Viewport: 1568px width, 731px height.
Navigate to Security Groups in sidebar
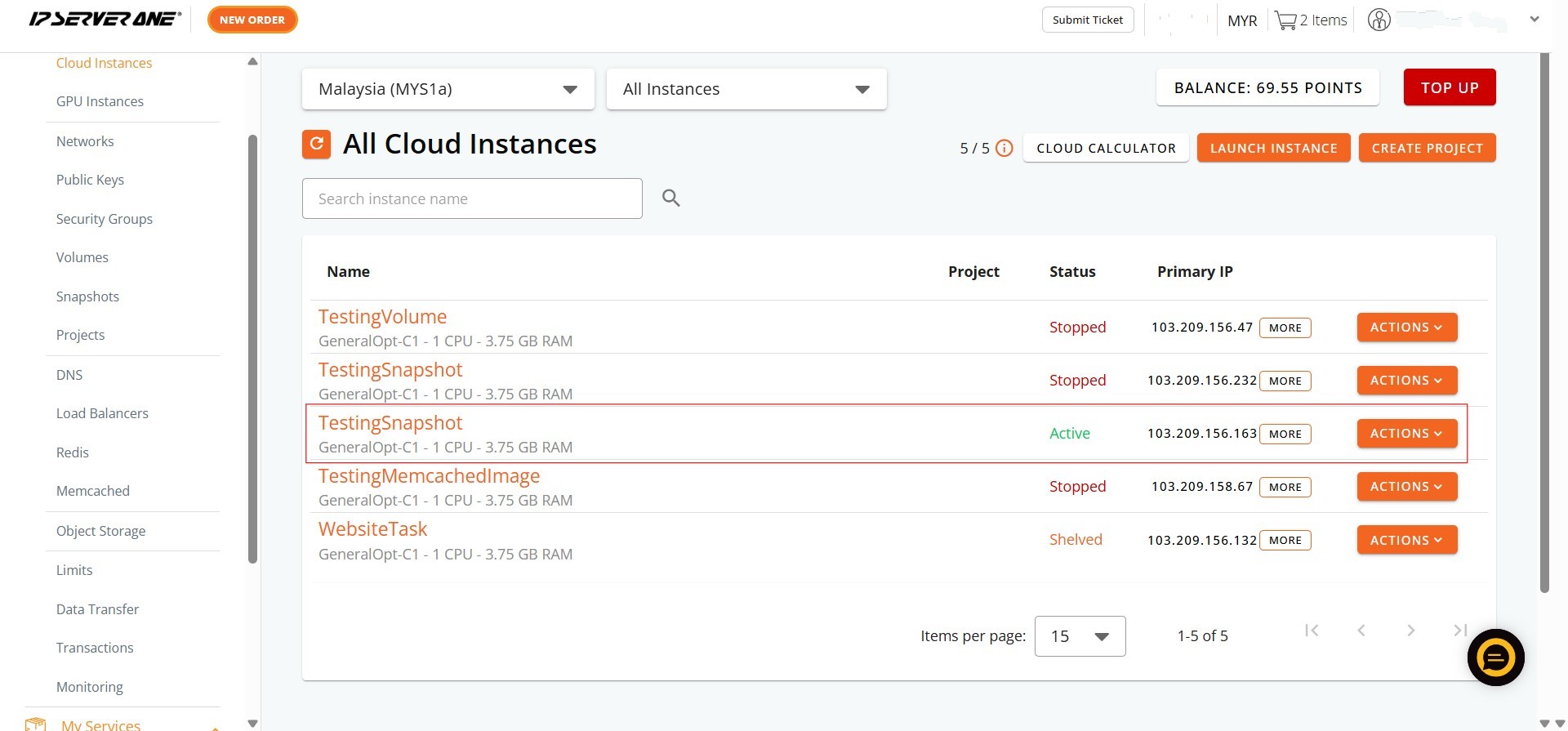[104, 219]
